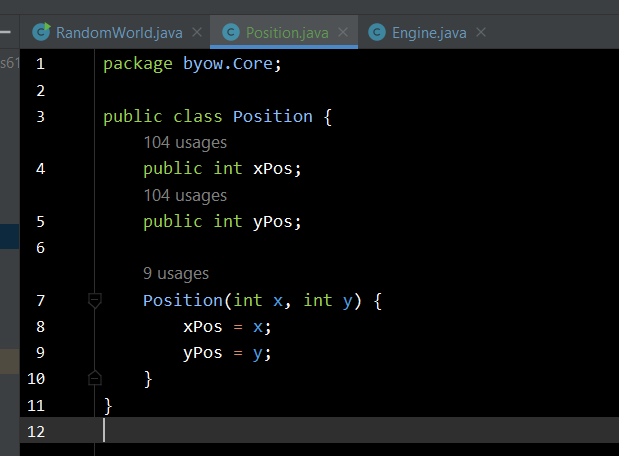Viewport: 619px width, 456px height.
Task: Show the 104 usages of xPos
Action: tap(185, 143)
